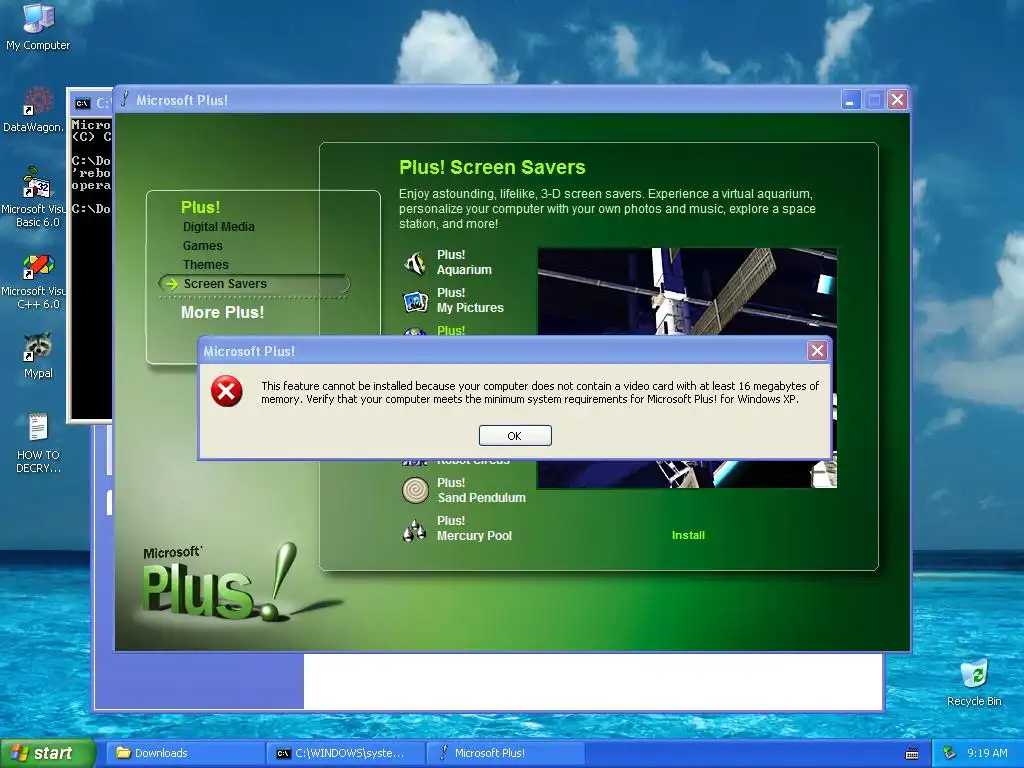Image resolution: width=1024 pixels, height=768 pixels.
Task: Click the command prompt window icon
Action: click(x=82, y=103)
